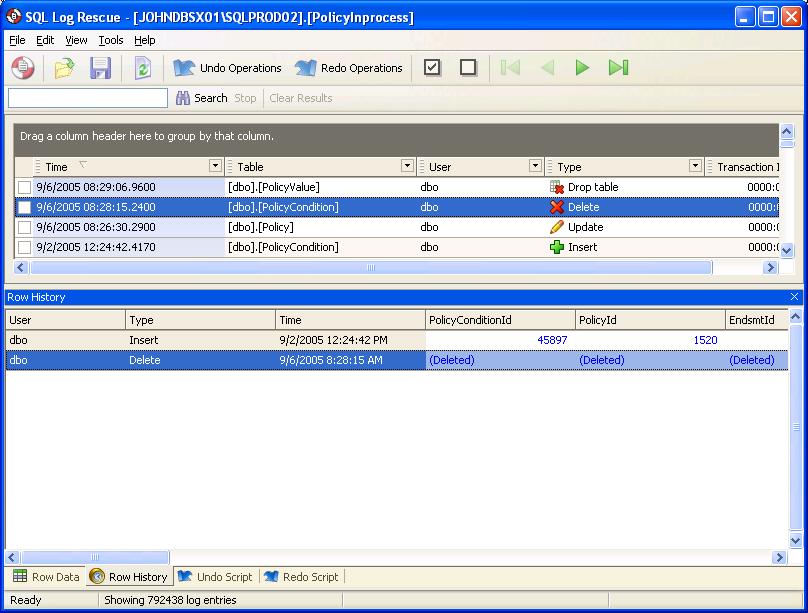Viewport: 808px width, 613px height.
Task: Click log grid scroll left arrow
Action: click(x=21, y=267)
